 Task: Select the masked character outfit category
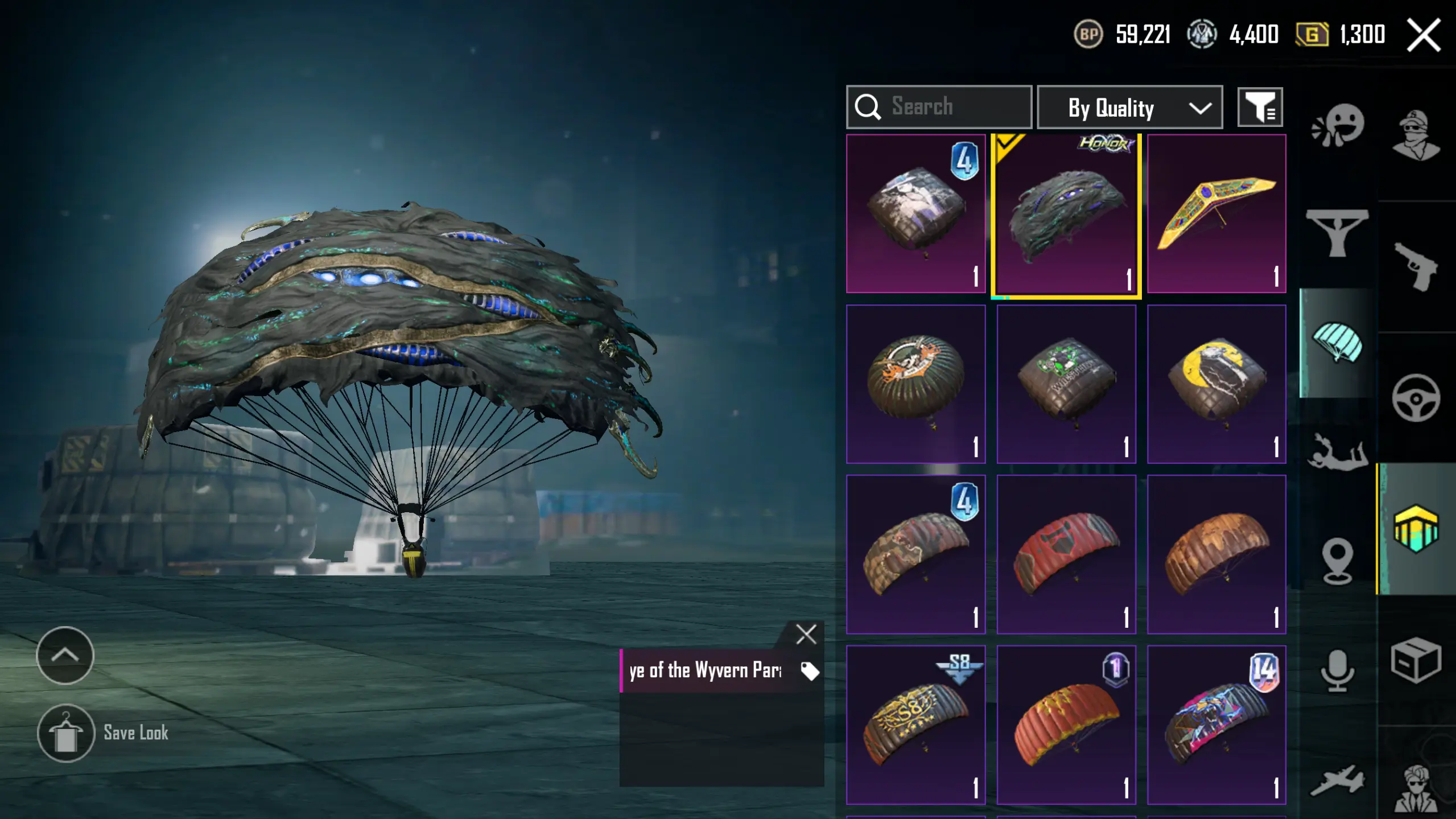[x=1416, y=135]
